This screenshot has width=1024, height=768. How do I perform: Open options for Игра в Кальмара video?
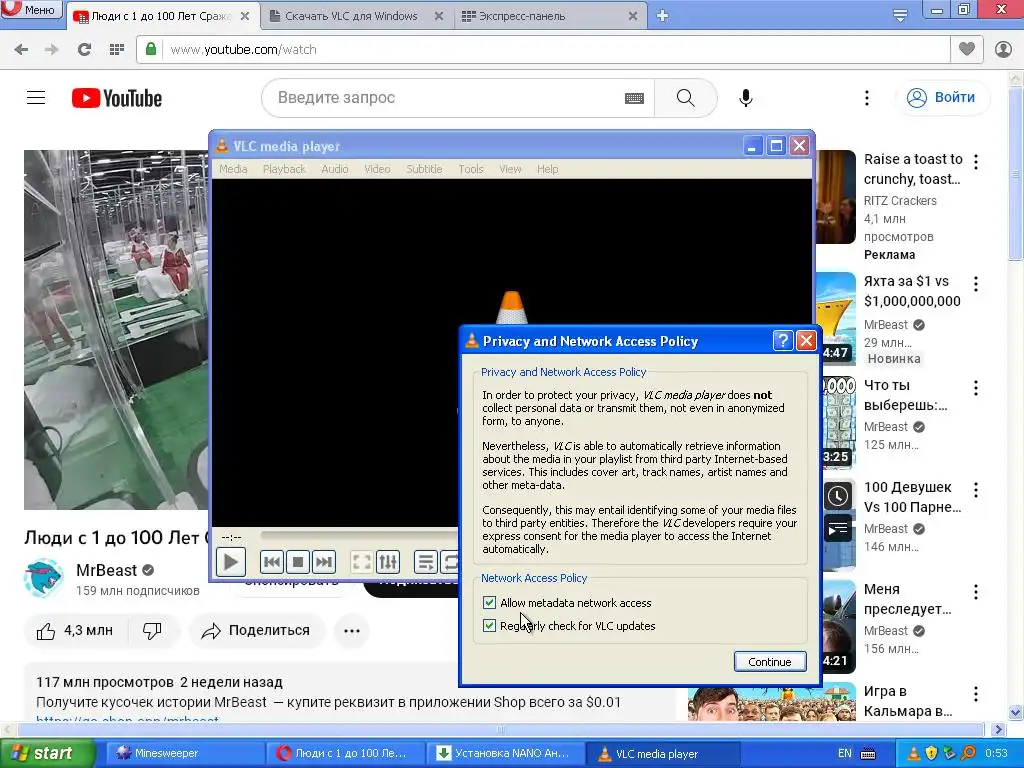pos(976,694)
